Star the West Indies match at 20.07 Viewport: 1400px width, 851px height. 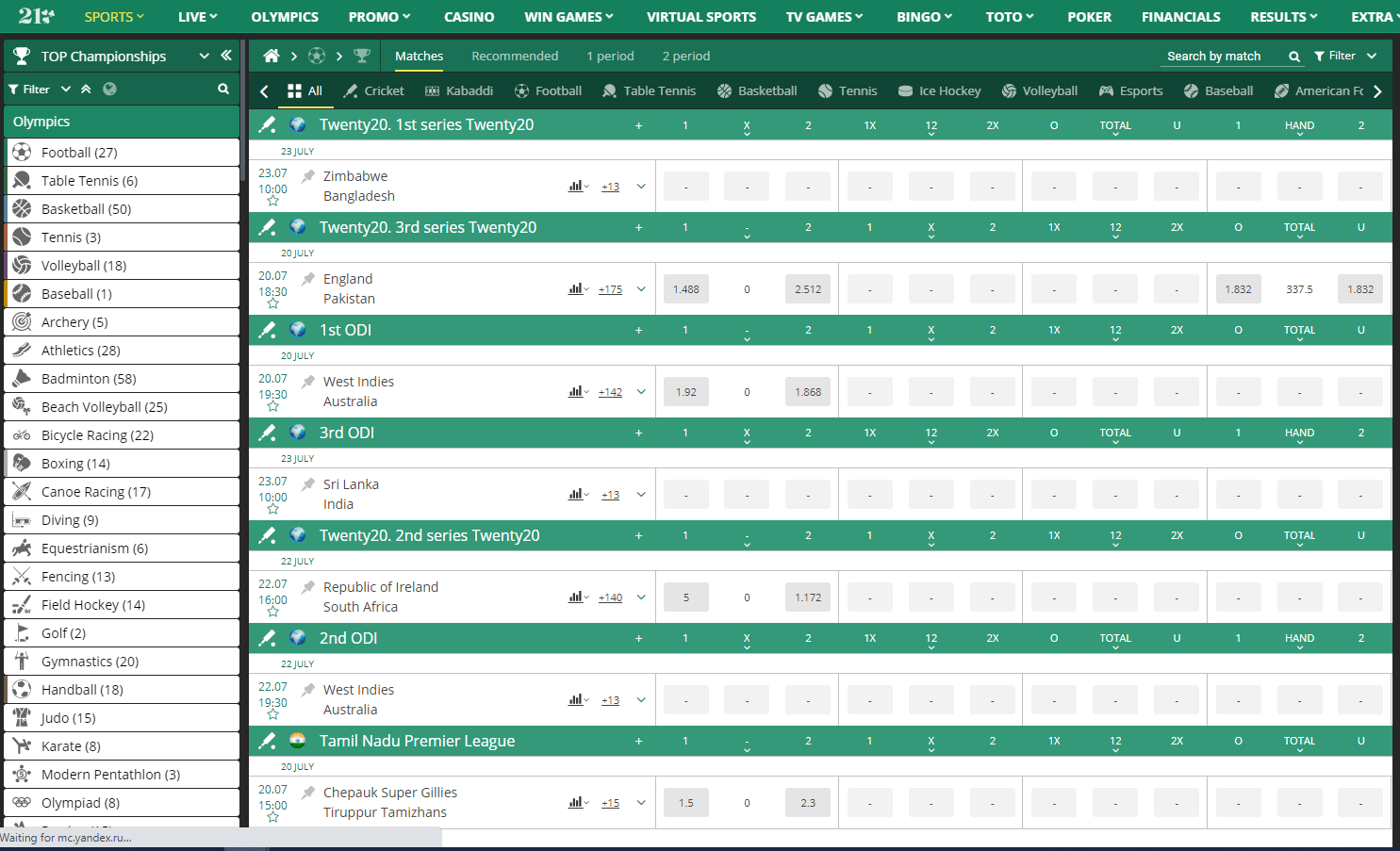(x=272, y=406)
